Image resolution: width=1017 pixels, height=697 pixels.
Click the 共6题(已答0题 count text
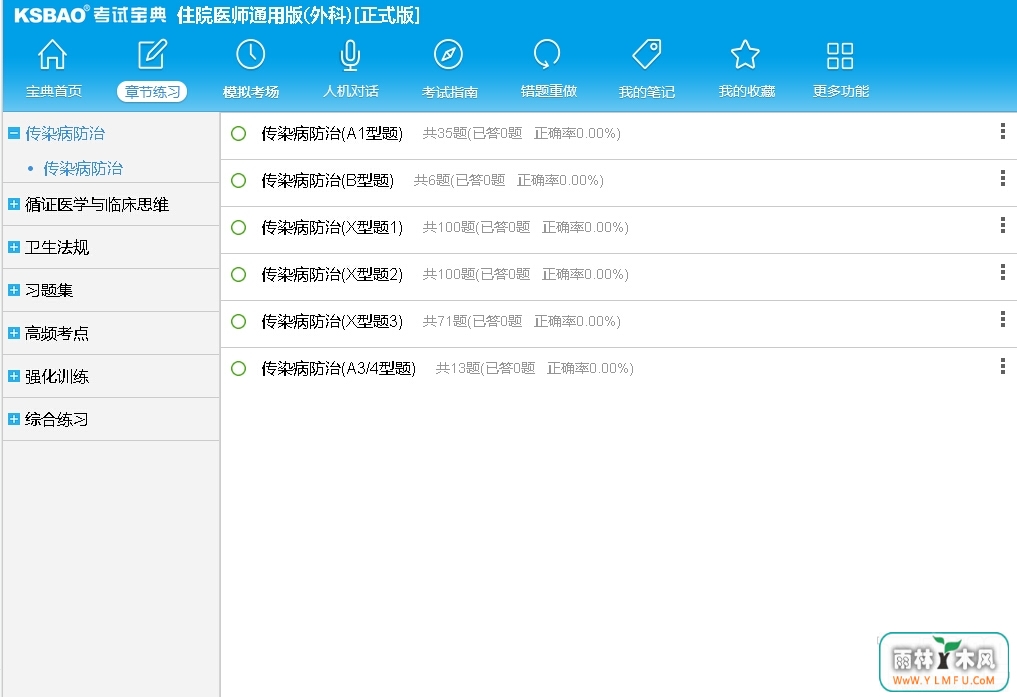coord(459,180)
